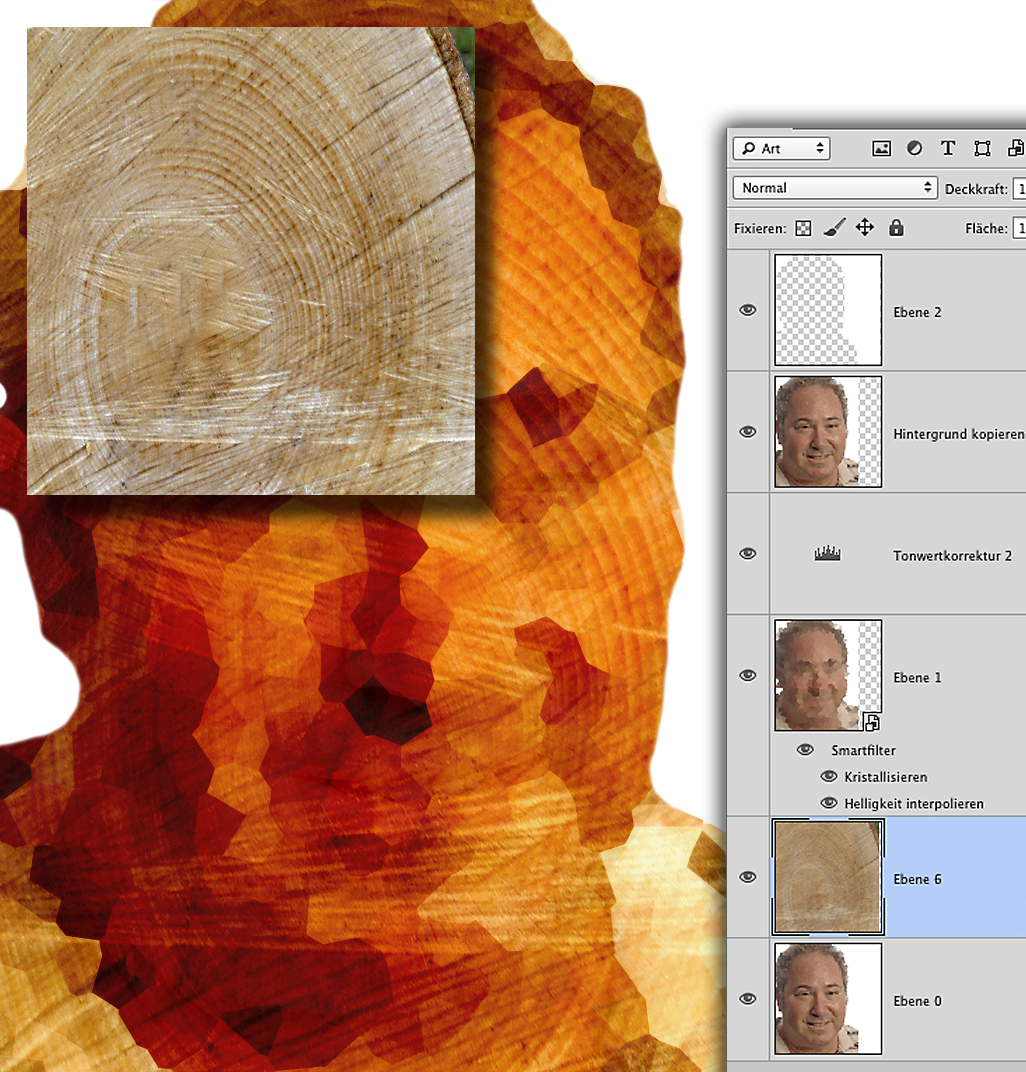Click the Kristallisieren filter entry
The height and width of the screenshot is (1072, 1026).
pos(886,777)
